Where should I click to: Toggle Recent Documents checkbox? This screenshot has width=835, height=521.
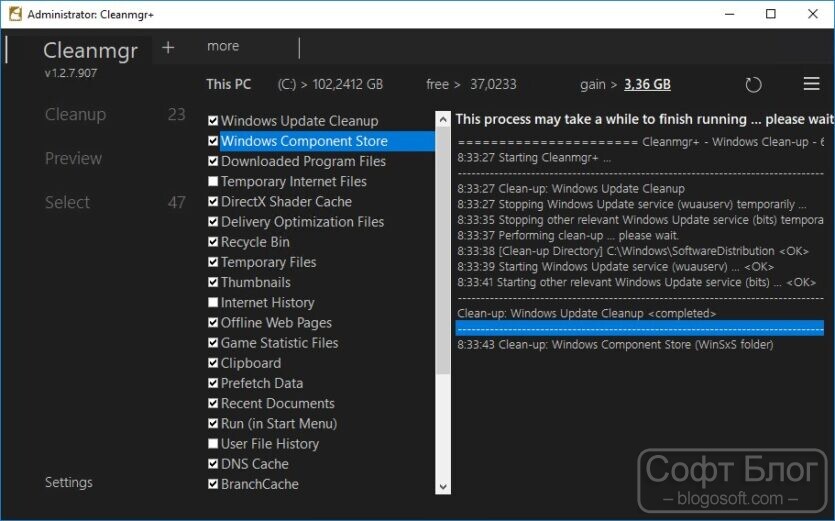213,403
